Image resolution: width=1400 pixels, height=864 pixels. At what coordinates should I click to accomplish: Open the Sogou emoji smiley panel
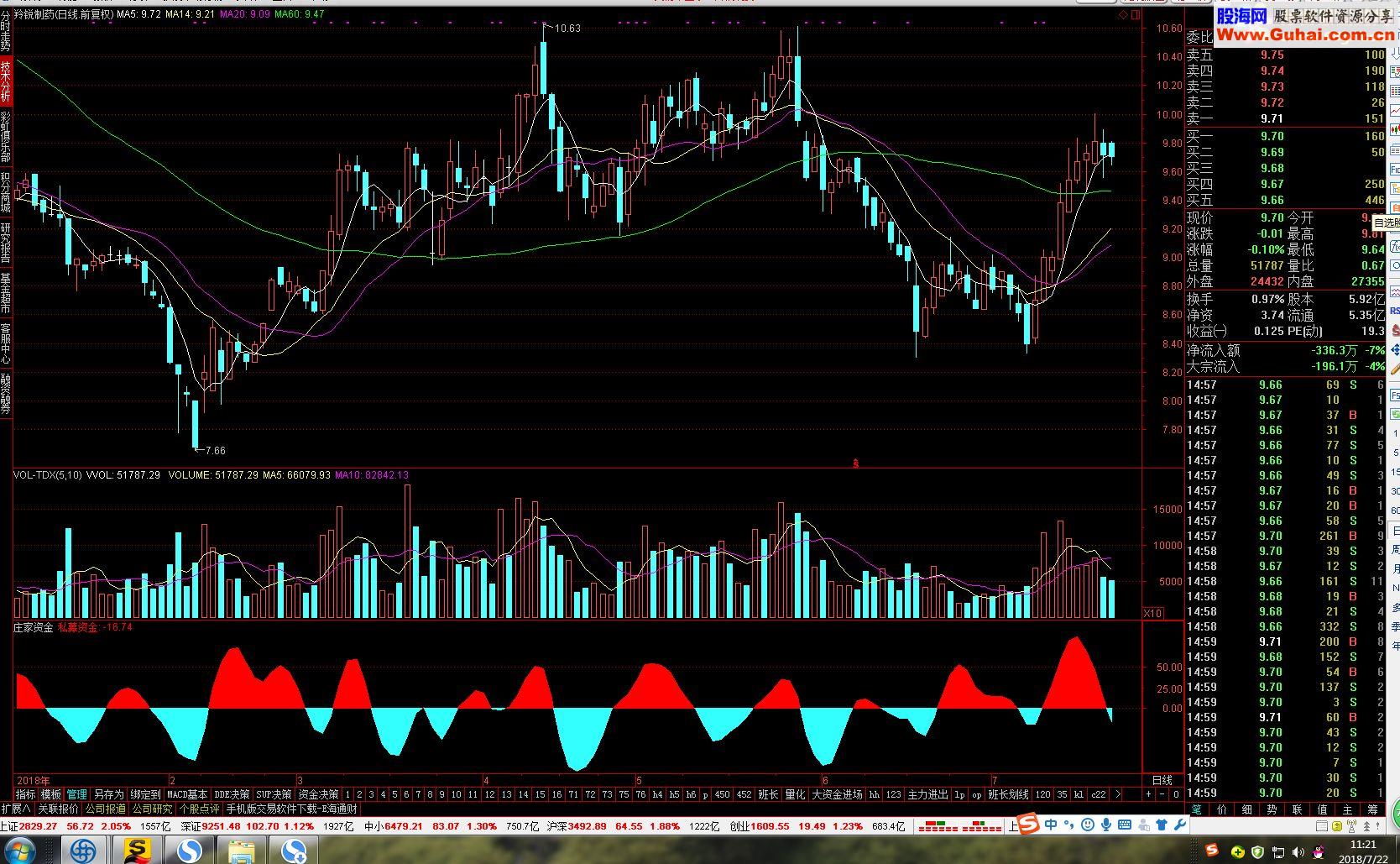(1088, 825)
